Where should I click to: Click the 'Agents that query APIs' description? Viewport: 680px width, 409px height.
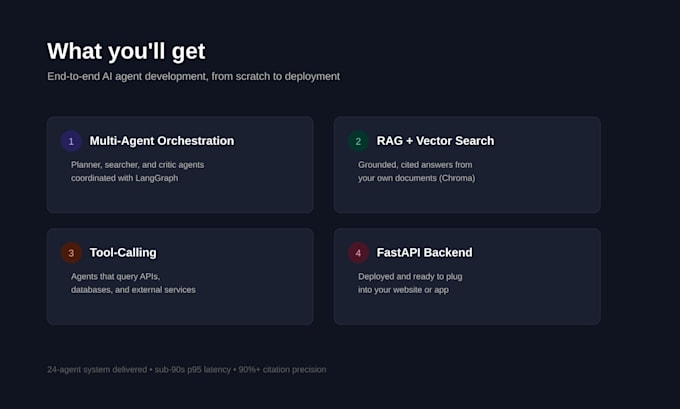pos(133,283)
